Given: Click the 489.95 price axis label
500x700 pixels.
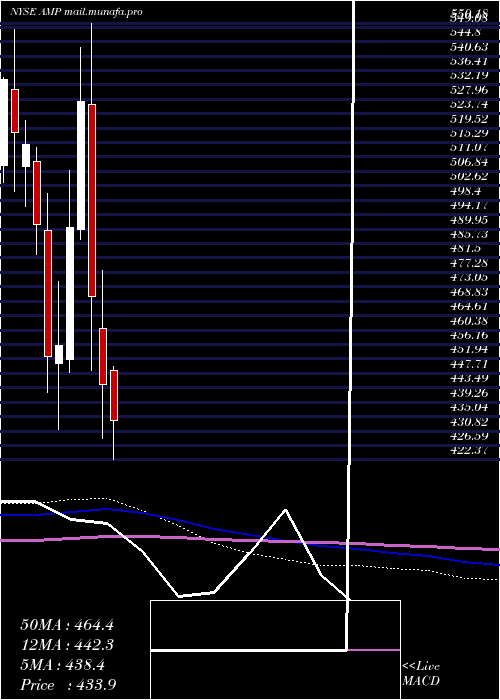Looking at the screenshot, I should click(x=469, y=220).
